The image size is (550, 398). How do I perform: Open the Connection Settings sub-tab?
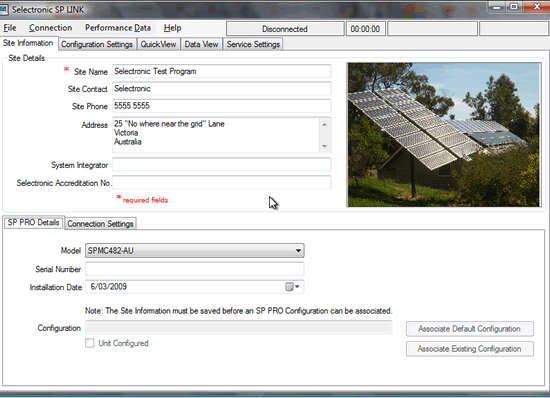pos(100,224)
